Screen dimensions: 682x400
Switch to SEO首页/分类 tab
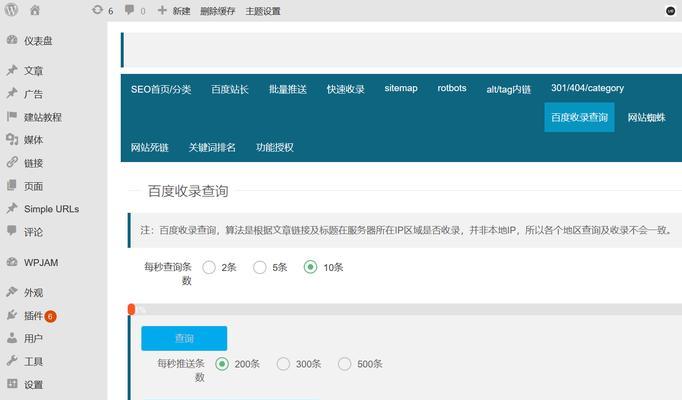click(x=161, y=89)
